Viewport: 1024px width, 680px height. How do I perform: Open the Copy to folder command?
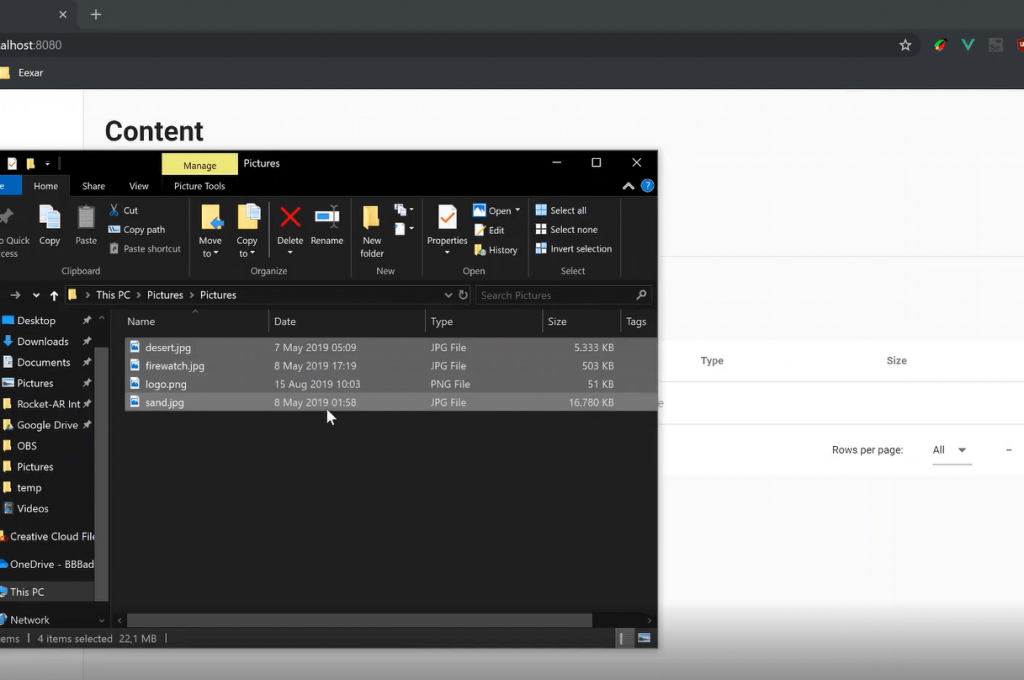pos(247,231)
